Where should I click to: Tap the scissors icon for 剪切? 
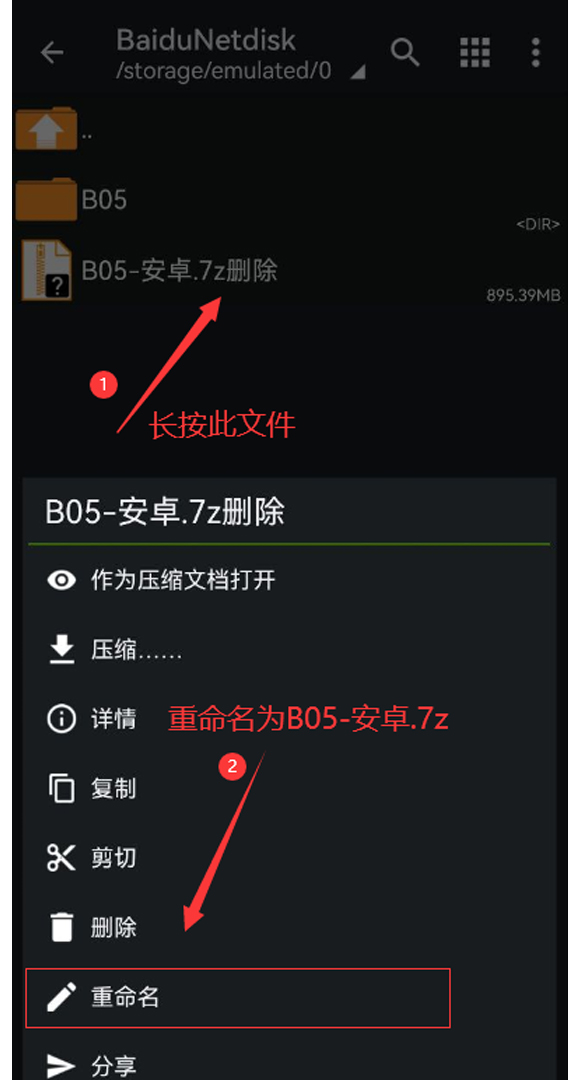coord(61,858)
